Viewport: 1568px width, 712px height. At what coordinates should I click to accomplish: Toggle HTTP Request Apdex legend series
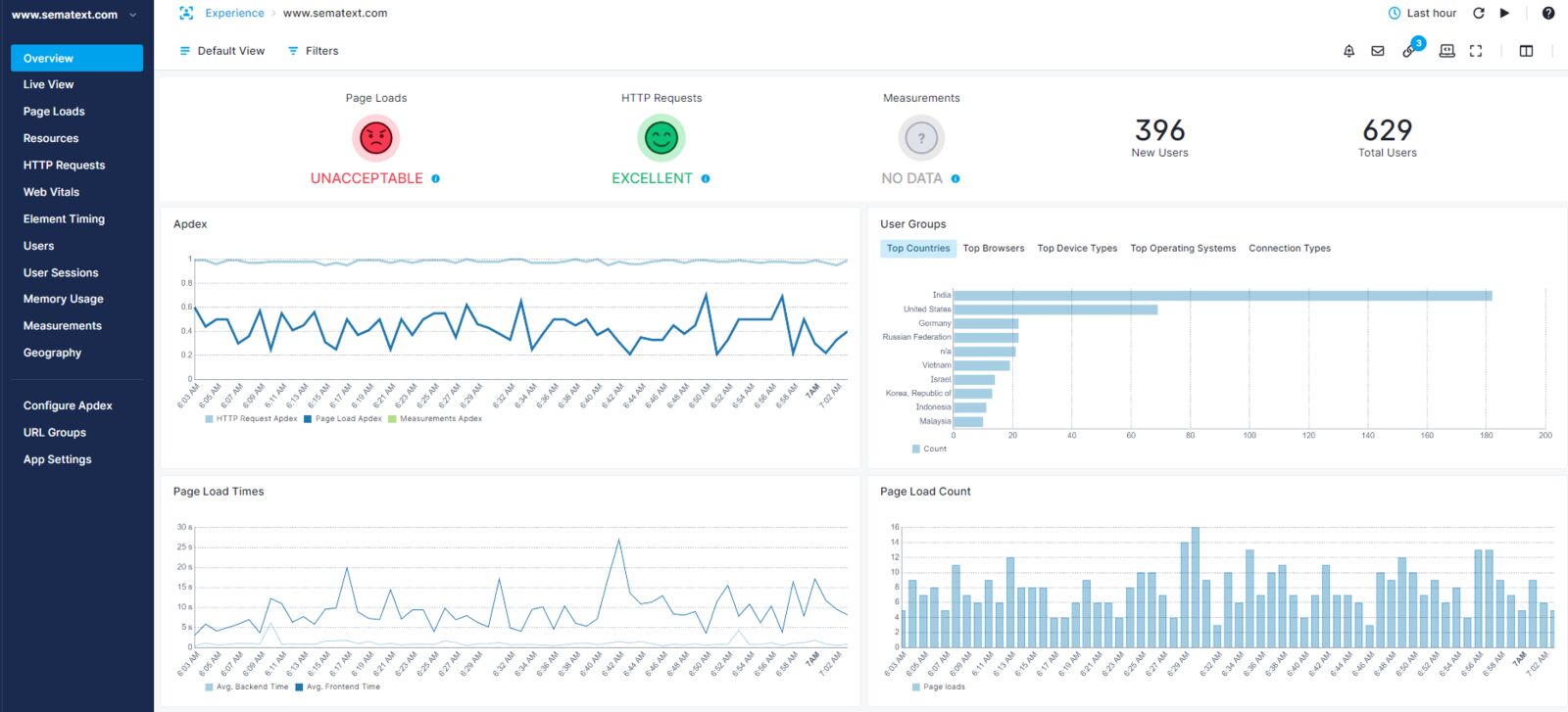click(x=251, y=419)
